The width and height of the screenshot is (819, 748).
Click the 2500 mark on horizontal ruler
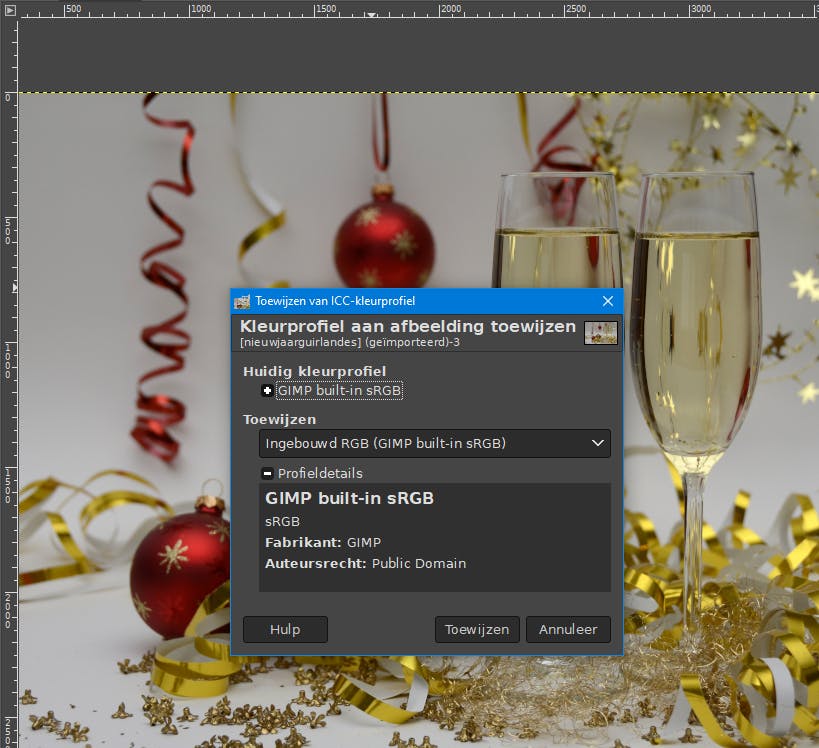pos(577,9)
